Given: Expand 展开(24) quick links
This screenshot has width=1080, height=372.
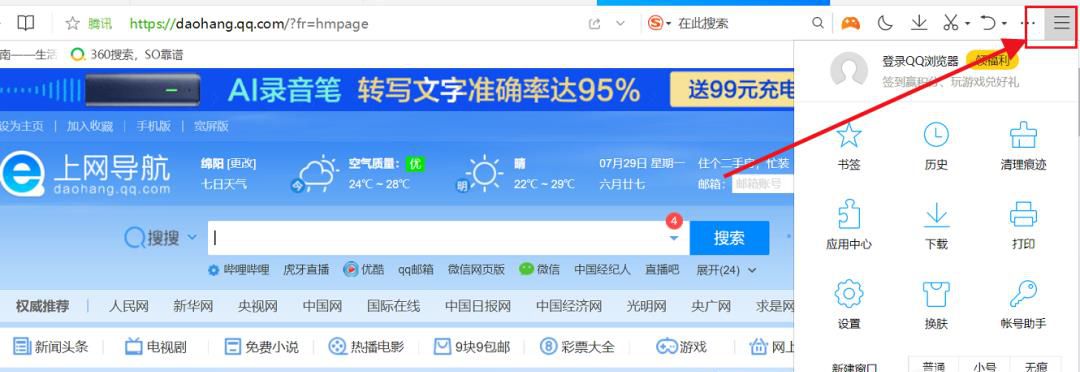Looking at the screenshot, I should [727, 270].
